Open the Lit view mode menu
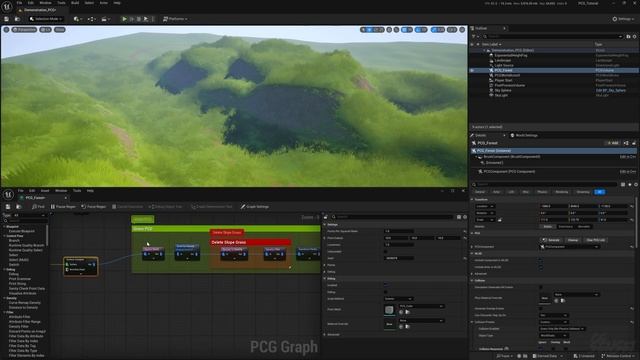 45,30
